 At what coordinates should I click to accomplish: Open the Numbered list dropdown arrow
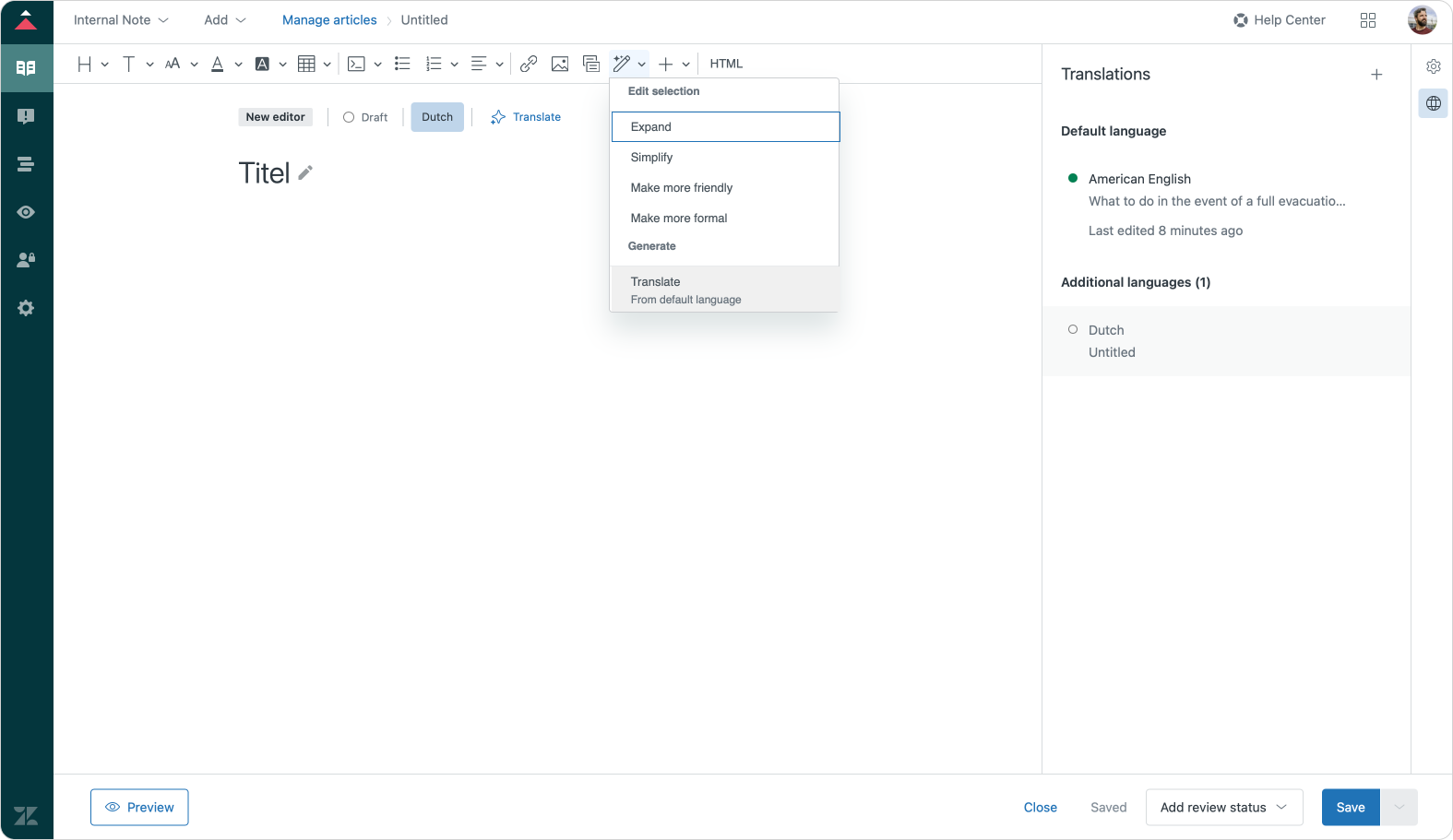pyautogui.click(x=454, y=65)
